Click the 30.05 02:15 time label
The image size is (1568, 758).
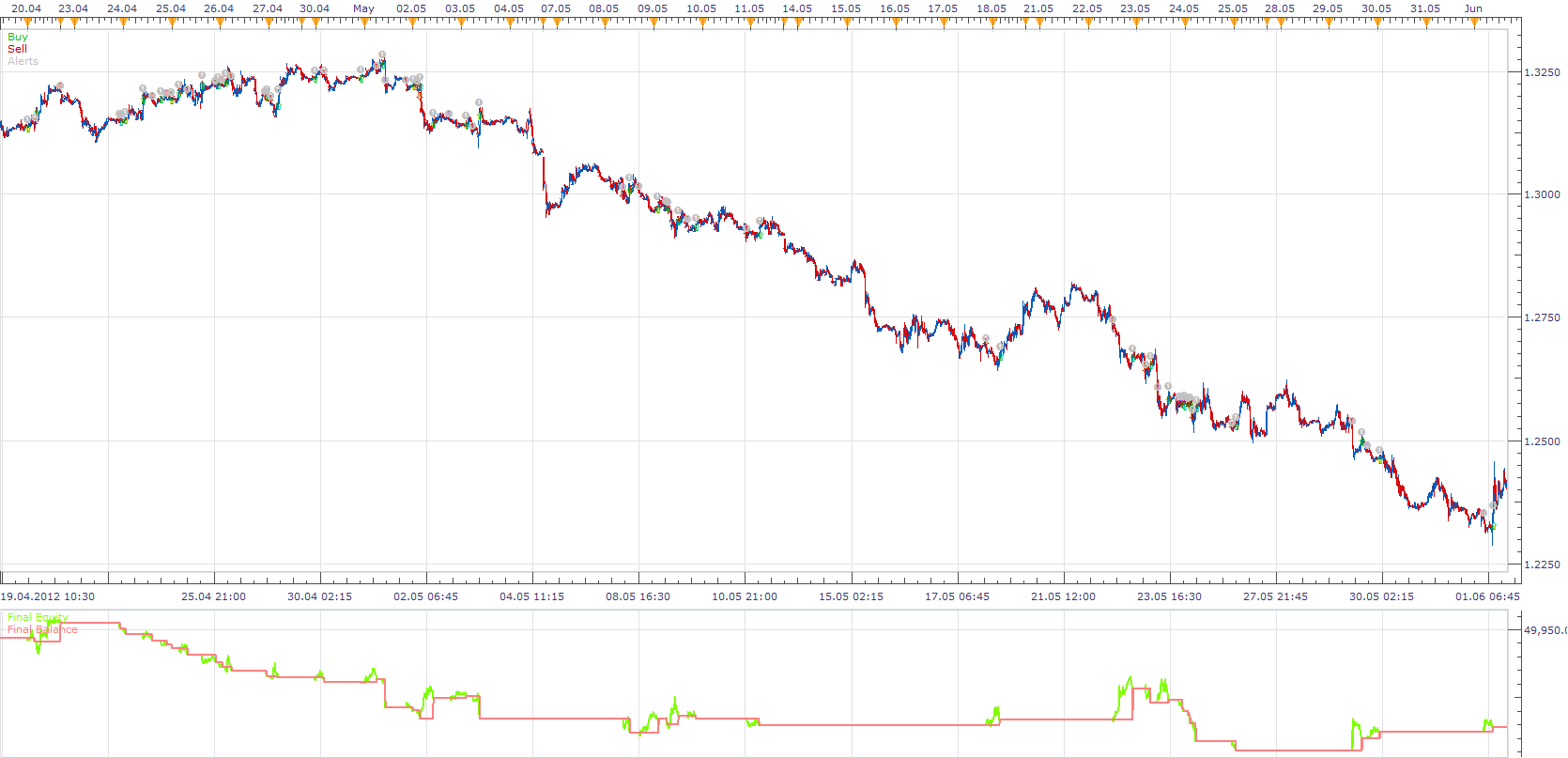1381,596
